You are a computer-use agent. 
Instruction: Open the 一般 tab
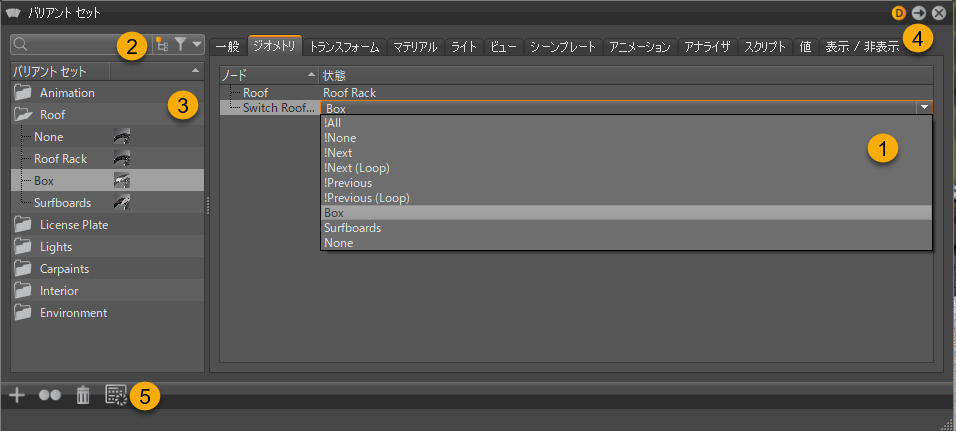tap(227, 47)
